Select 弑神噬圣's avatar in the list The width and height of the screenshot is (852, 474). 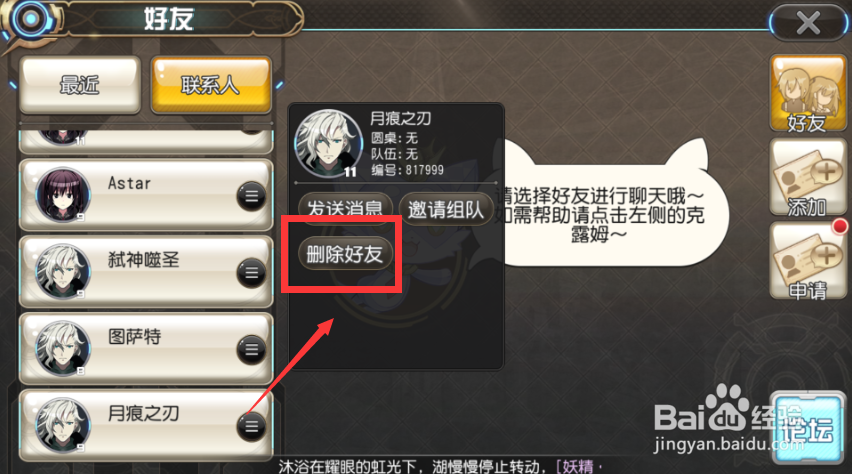click(x=63, y=271)
